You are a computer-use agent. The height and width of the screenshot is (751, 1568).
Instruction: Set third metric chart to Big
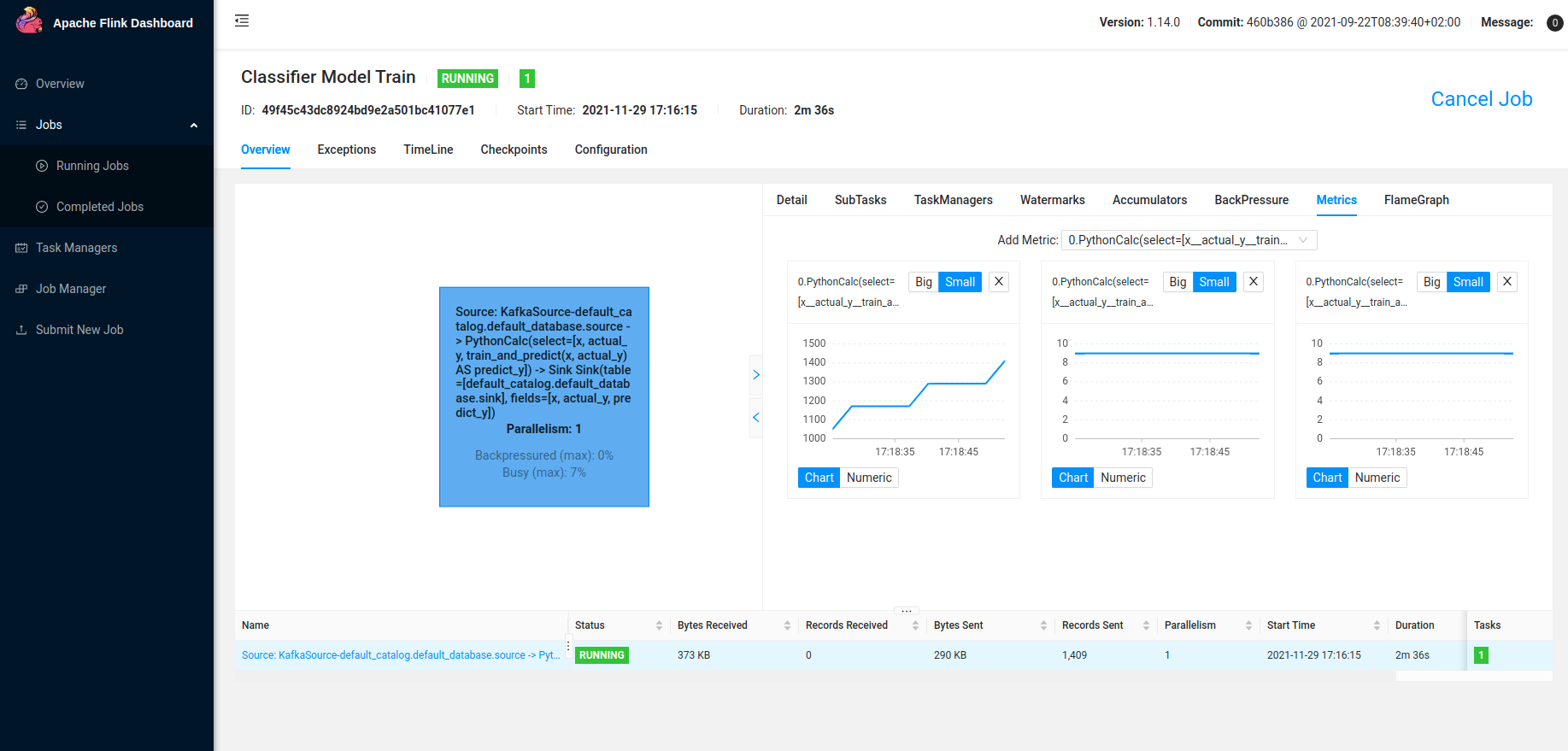1432,282
